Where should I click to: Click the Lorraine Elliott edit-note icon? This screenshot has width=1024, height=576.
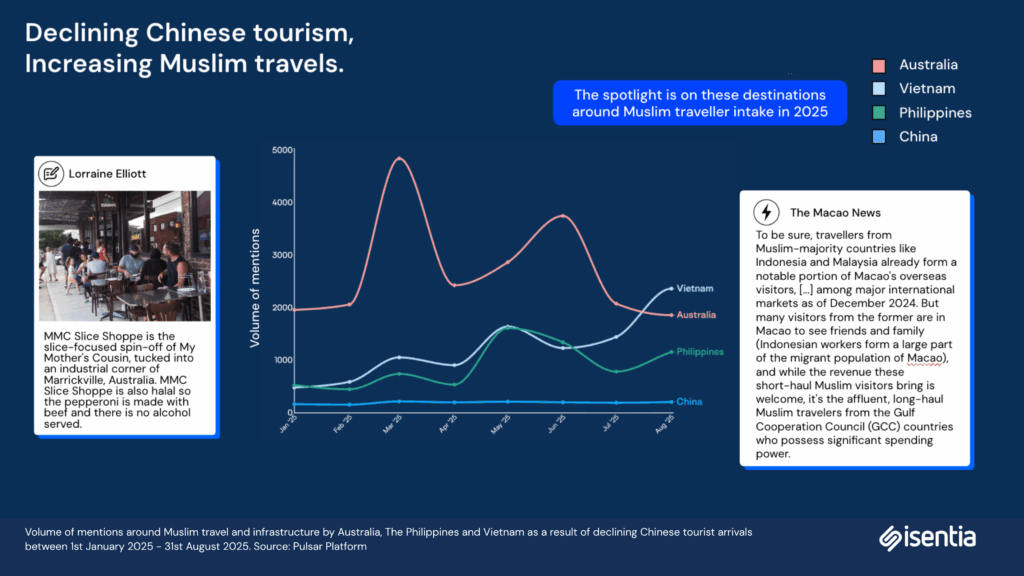51,173
